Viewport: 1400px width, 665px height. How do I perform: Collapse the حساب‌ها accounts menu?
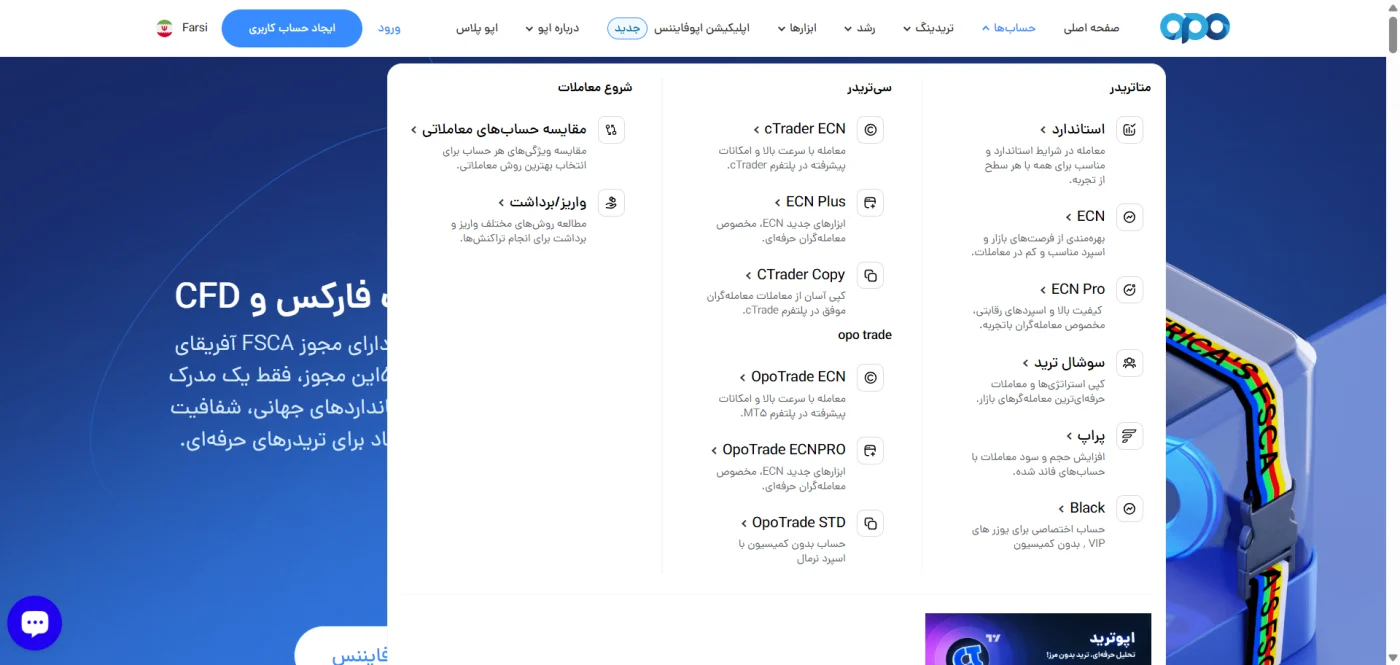point(1008,28)
